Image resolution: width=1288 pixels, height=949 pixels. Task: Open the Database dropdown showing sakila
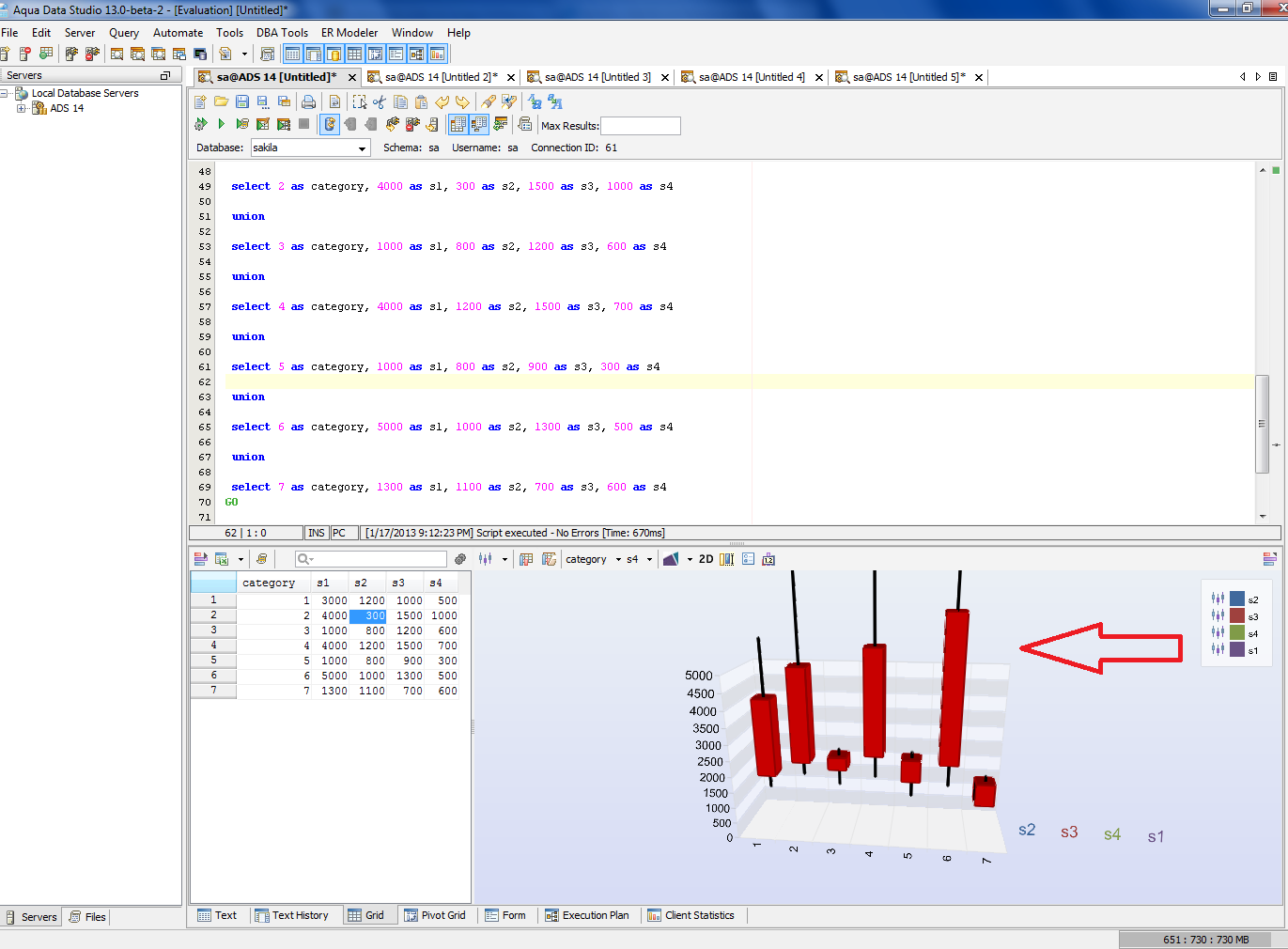pyautogui.click(x=310, y=148)
